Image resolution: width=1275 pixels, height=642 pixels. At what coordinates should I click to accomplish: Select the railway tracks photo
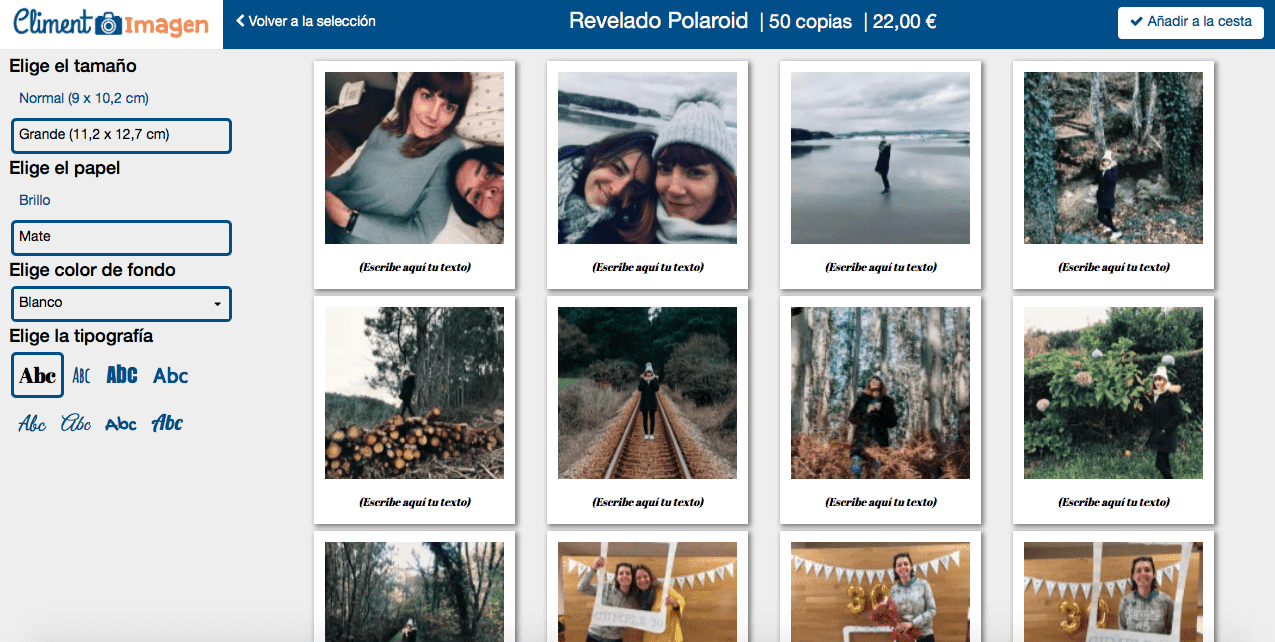(x=647, y=393)
